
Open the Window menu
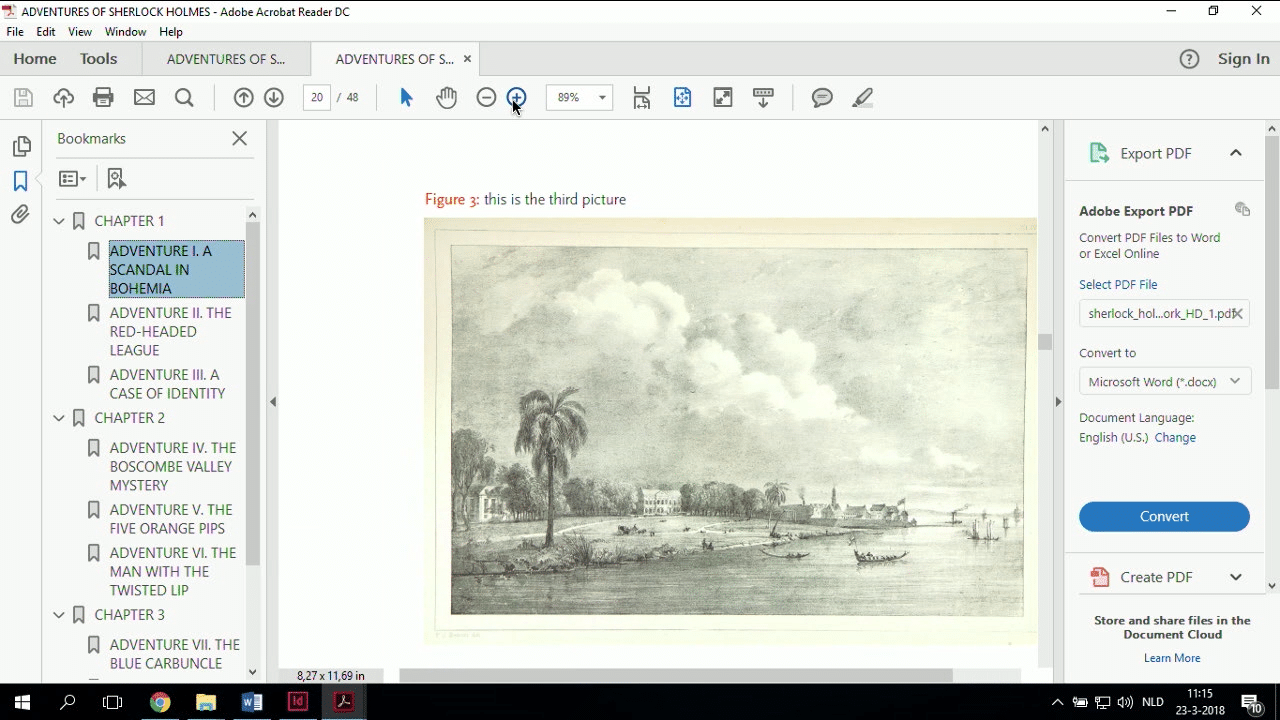click(126, 32)
